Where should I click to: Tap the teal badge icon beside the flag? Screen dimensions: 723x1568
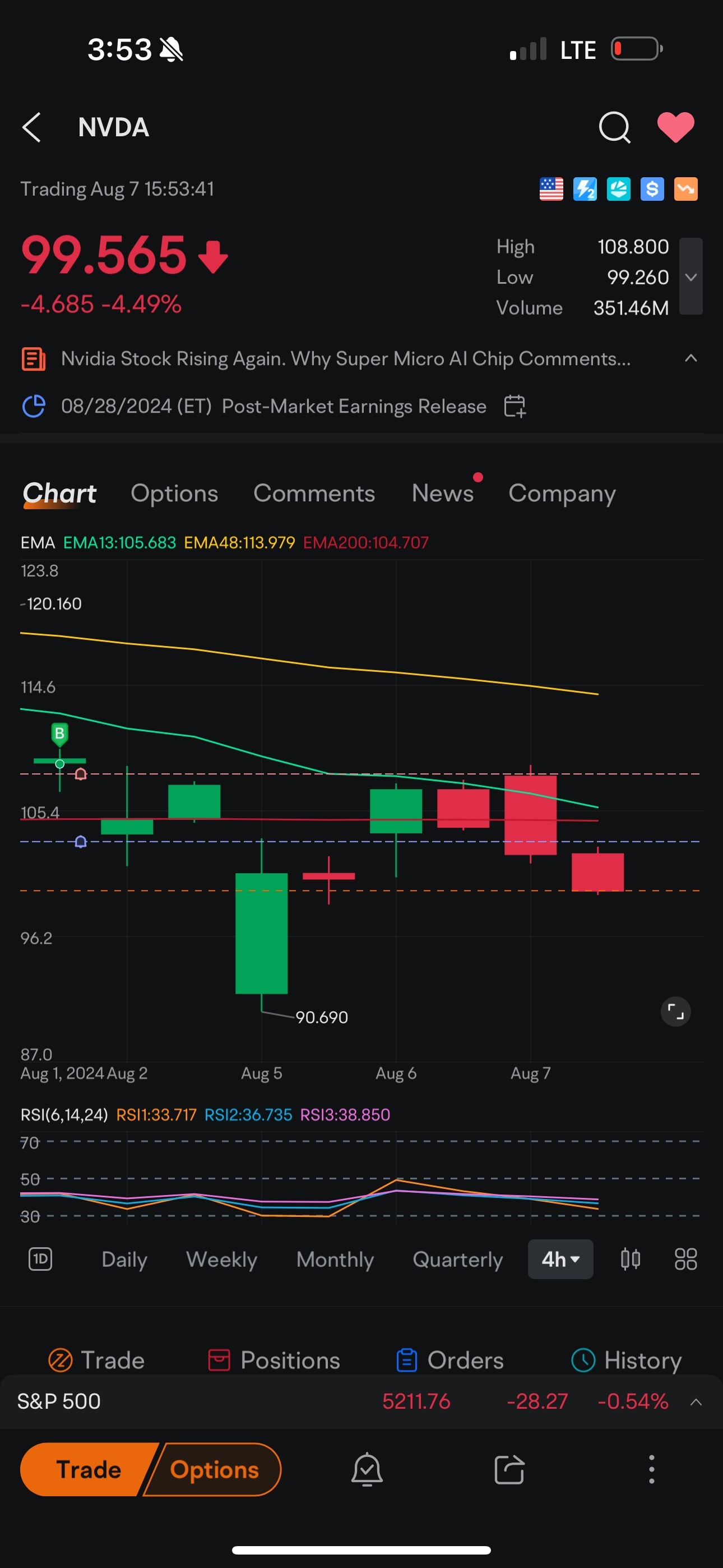(x=618, y=190)
